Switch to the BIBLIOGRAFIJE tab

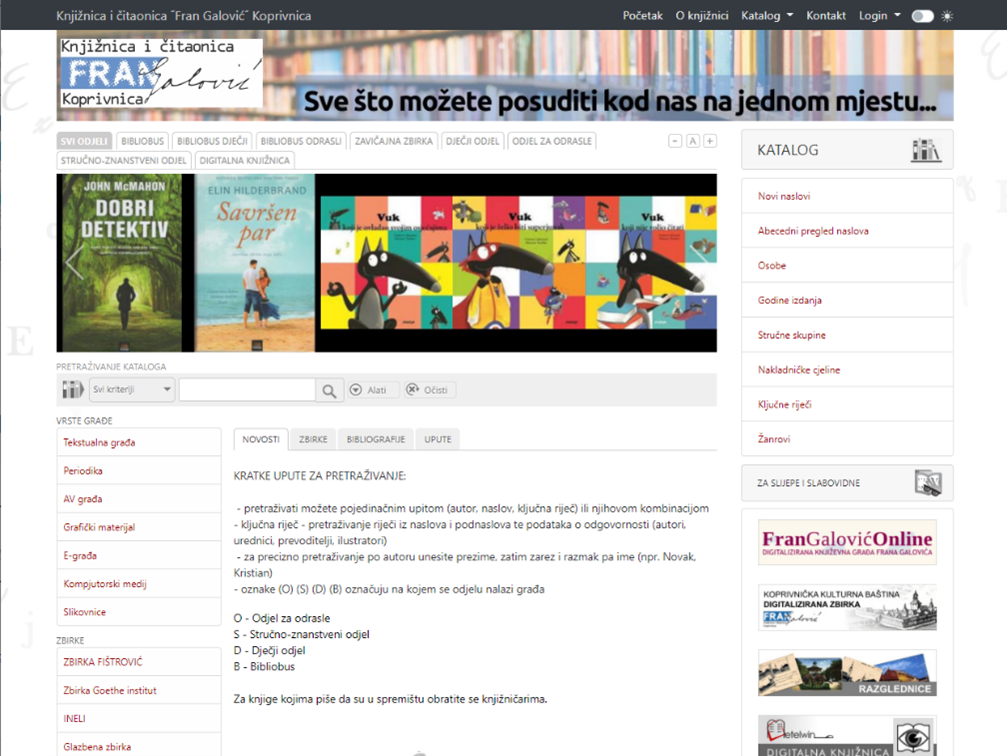coord(376,439)
